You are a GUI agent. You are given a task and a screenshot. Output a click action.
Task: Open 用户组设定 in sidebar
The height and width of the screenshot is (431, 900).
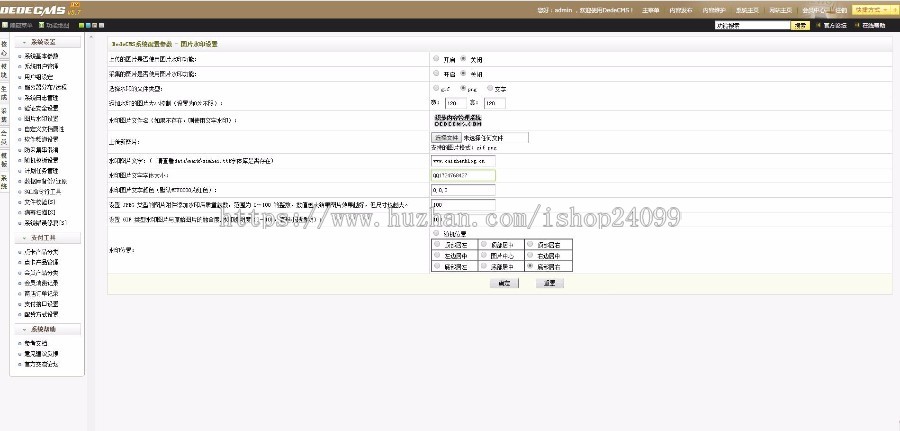(38, 76)
